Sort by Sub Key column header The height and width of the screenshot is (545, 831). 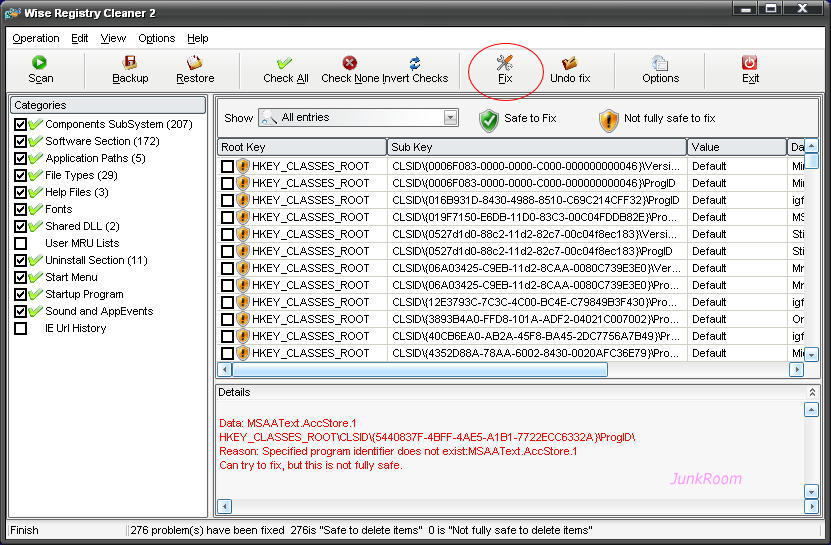(x=537, y=147)
